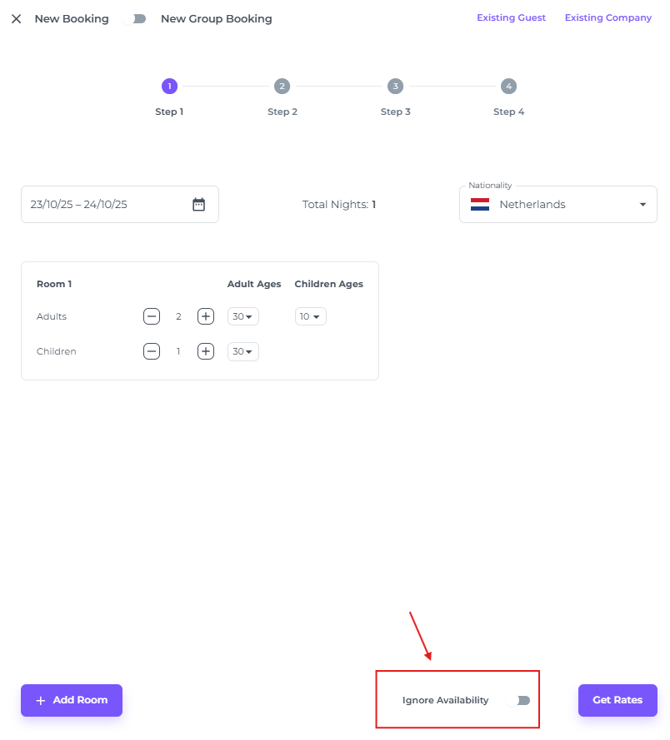Enable the Ignore Availability toggle
Image resolution: width=670 pixels, height=740 pixels.
tap(519, 700)
